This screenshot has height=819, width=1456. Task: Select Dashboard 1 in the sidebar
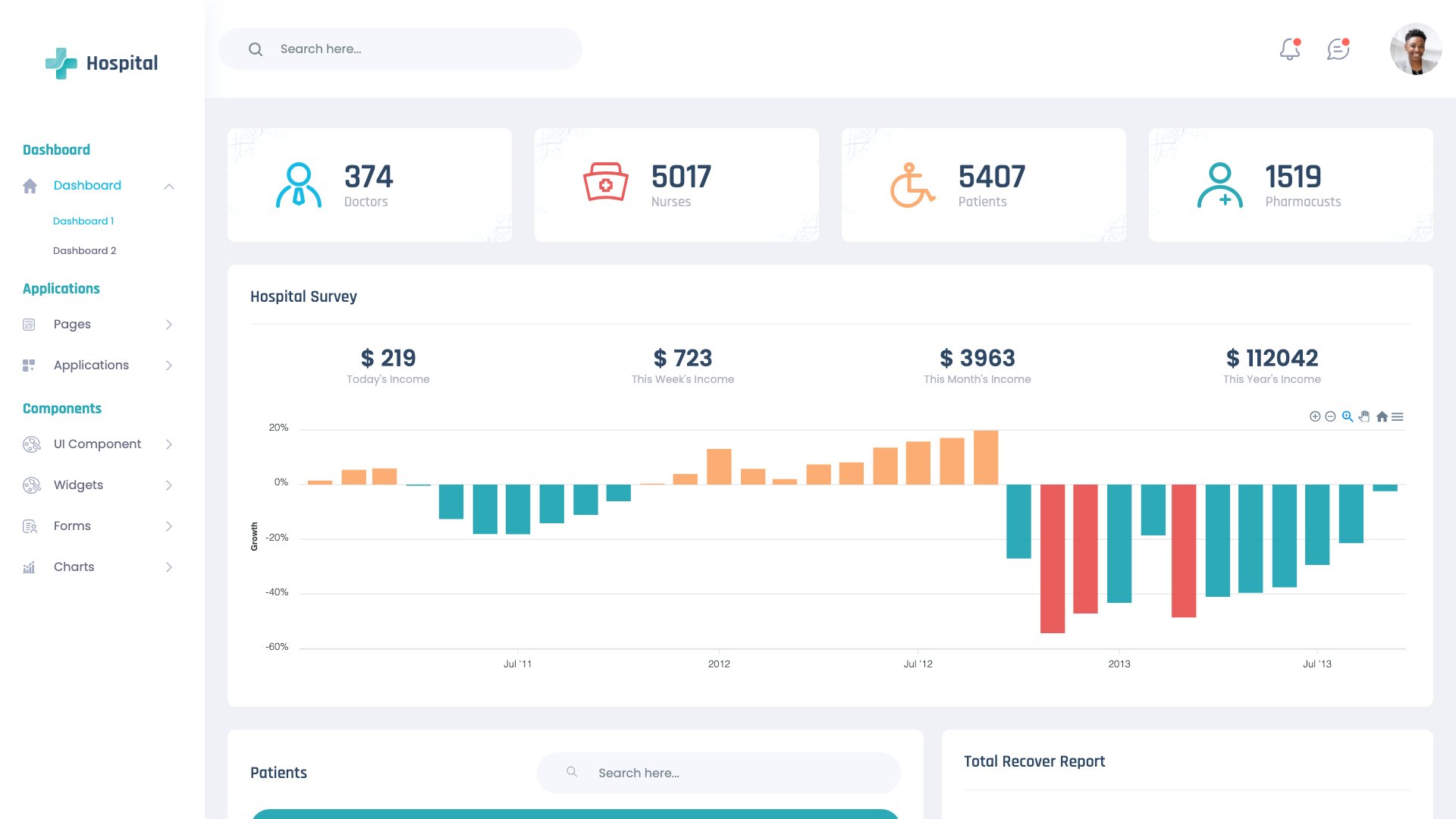[83, 221]
